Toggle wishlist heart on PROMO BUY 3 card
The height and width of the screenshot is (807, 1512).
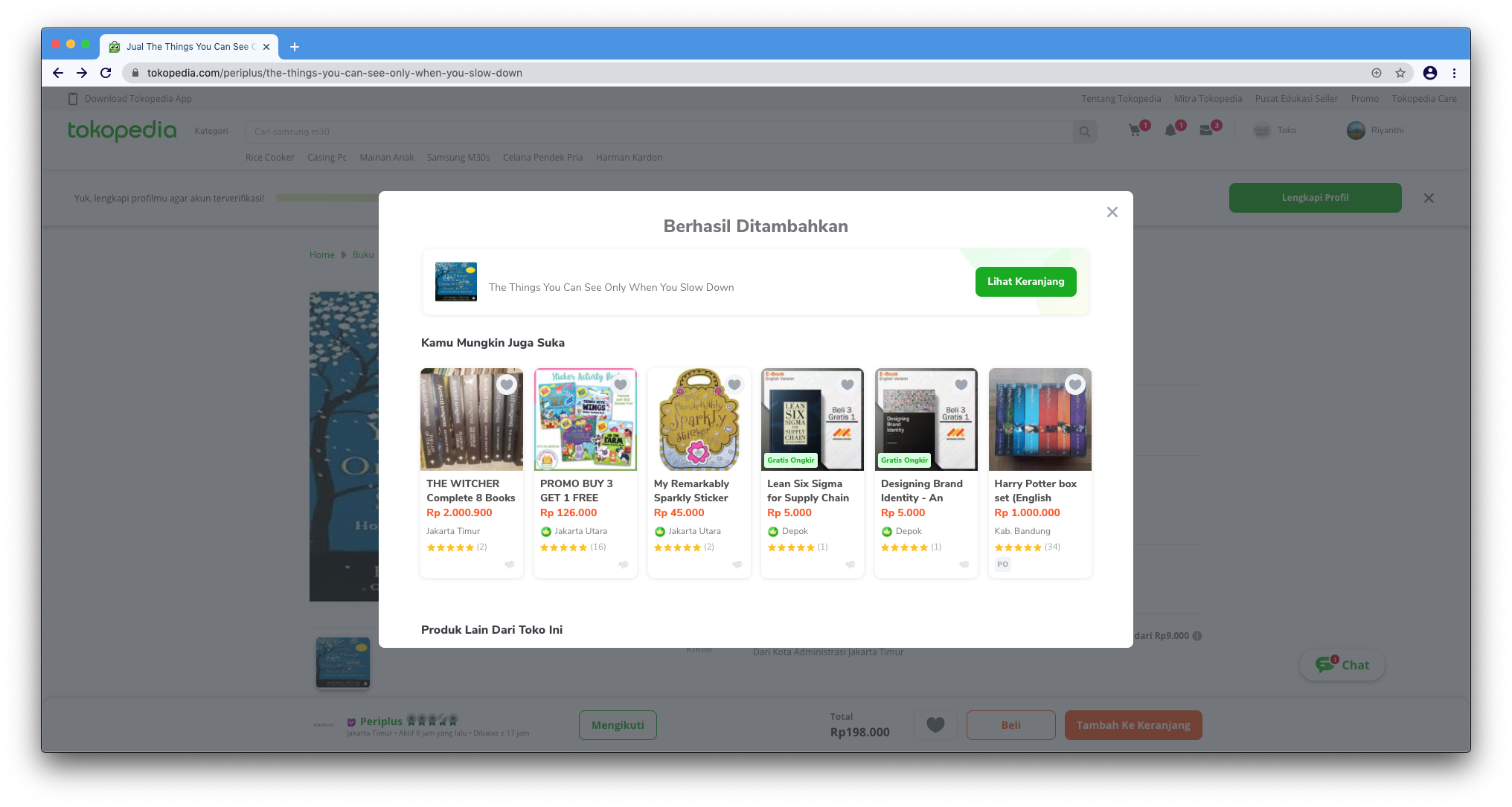(621, 385)
